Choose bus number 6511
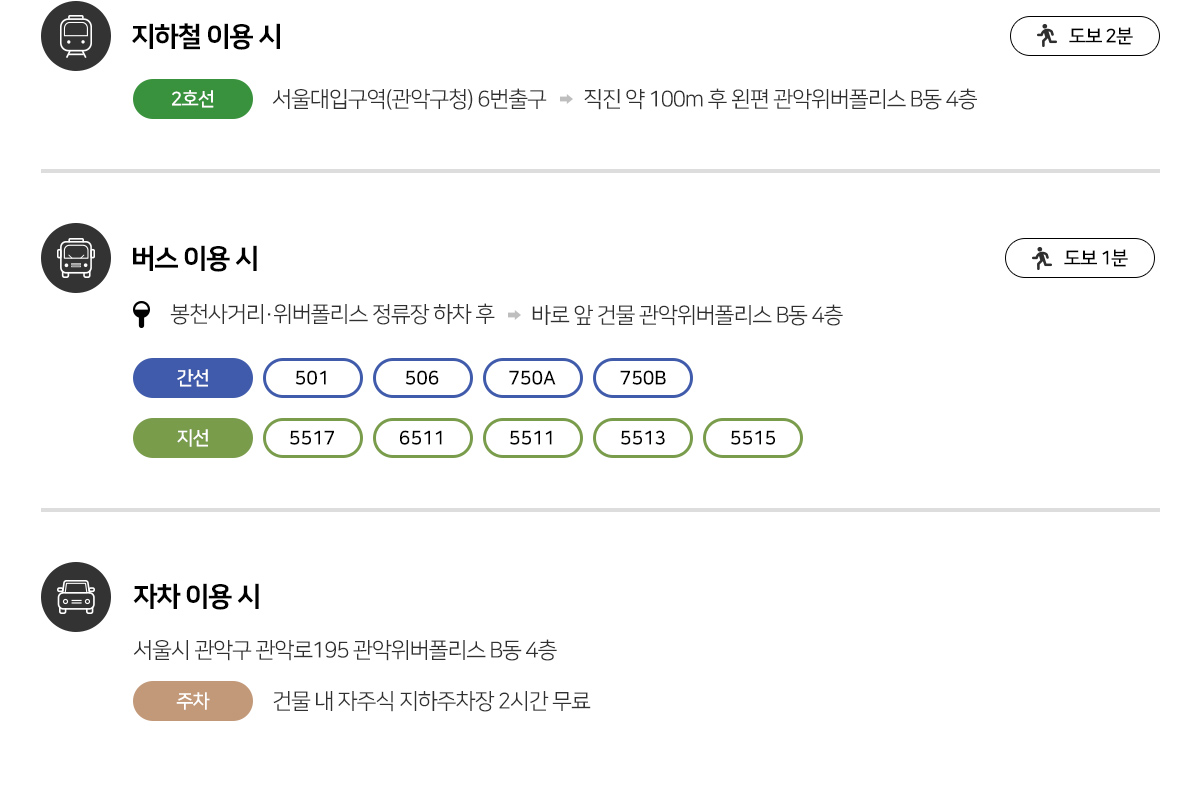1200x801 pixels. (422, 438)
